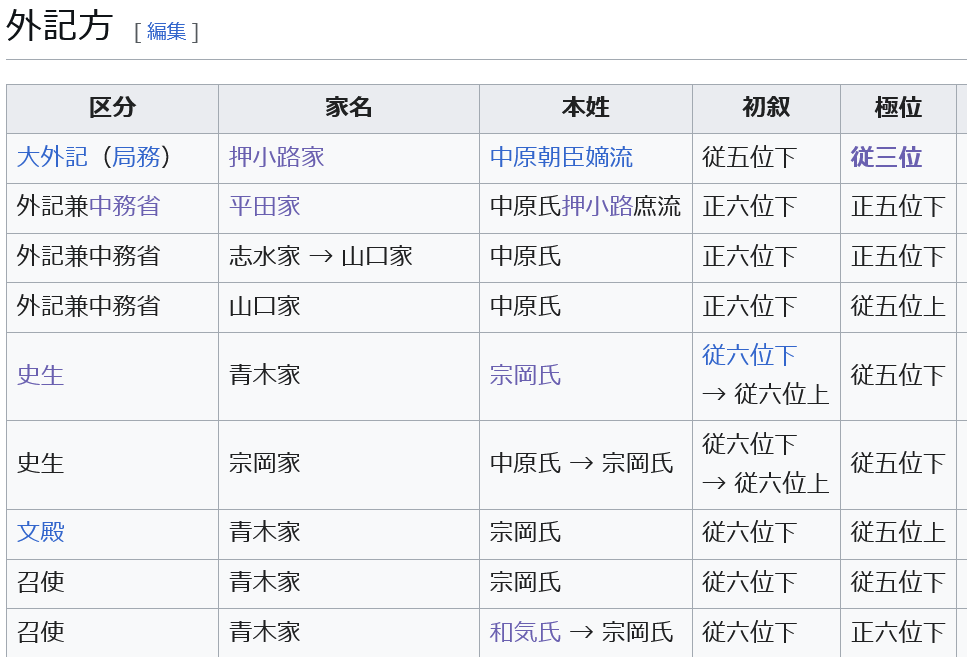Follow the 和気氏 link in the last row

525,633
